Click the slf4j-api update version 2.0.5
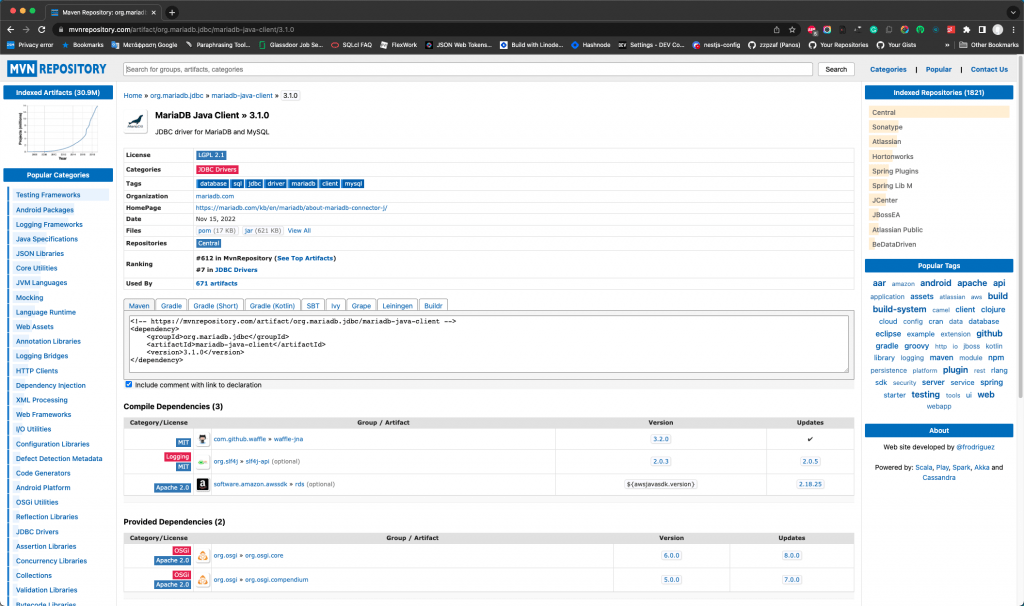Screen dimensions: 1024x606 810,462
